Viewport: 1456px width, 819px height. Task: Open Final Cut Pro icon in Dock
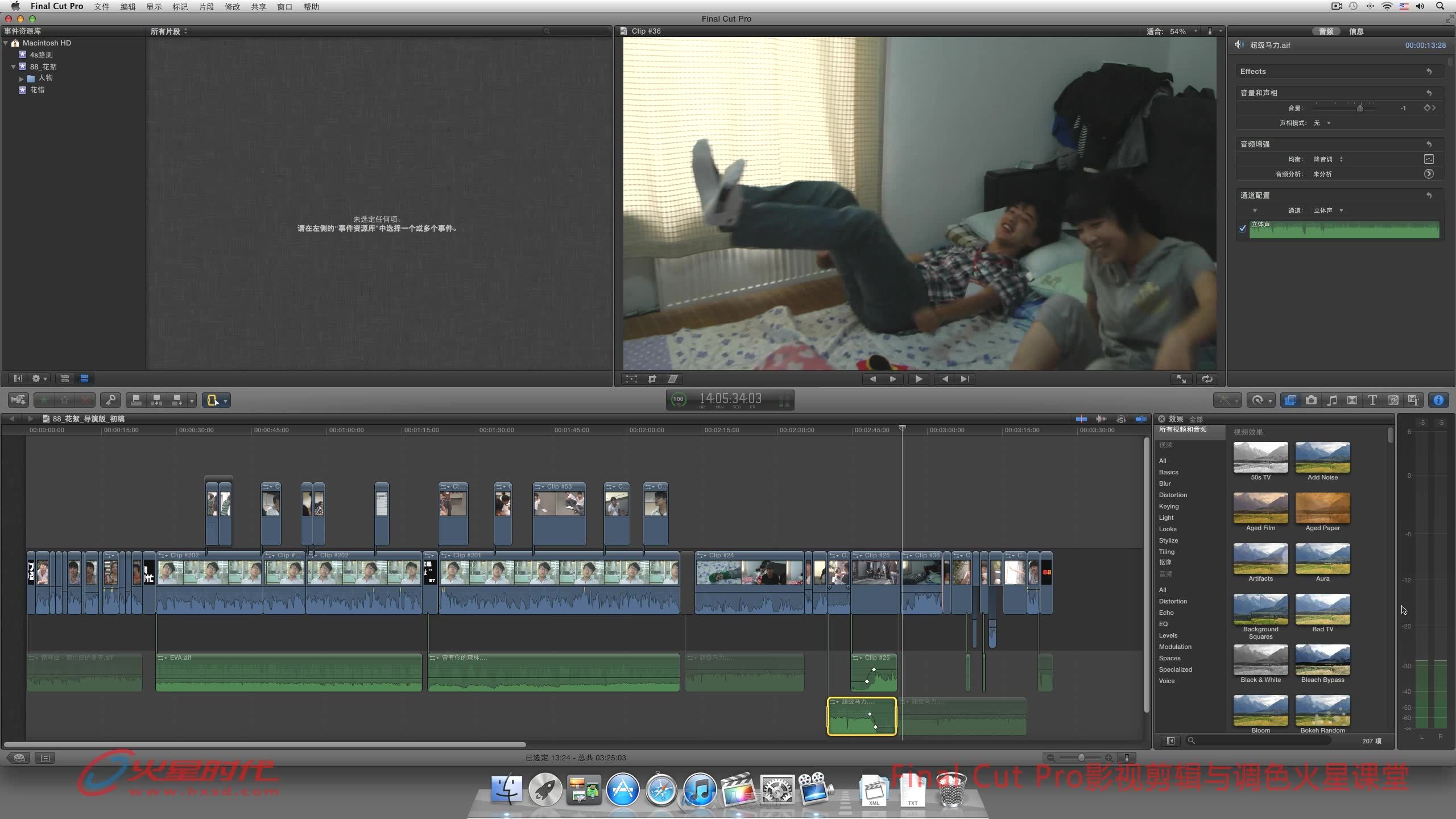(738, 789)
